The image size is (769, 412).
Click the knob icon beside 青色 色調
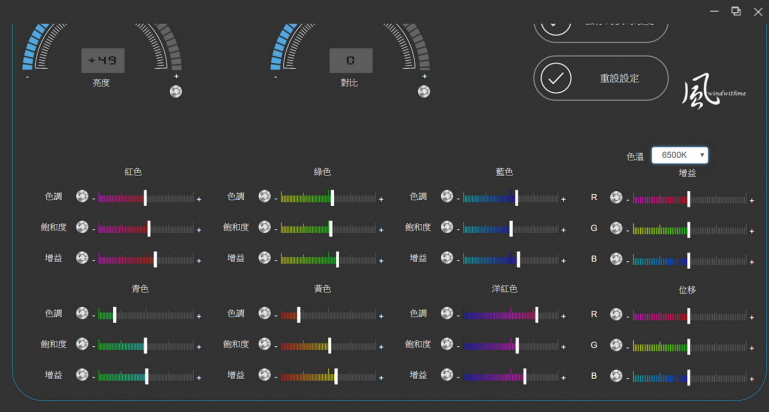click(82, 314)
